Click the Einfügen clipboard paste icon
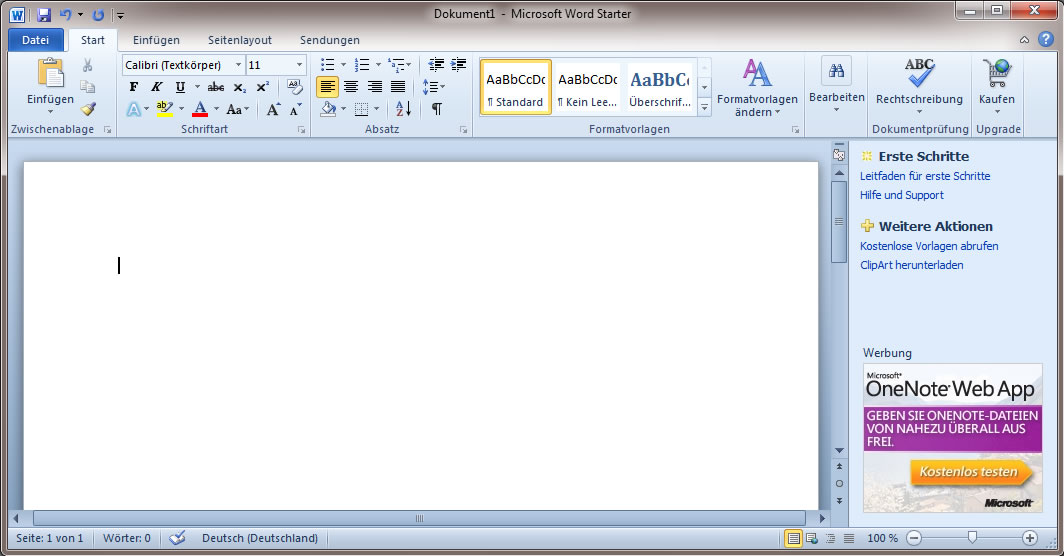1064x556 pixels. tap(50, 73)
